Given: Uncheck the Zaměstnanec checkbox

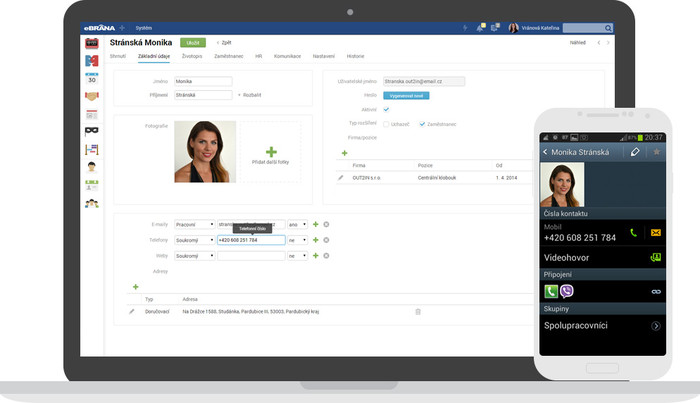Looking at the screenshot, I should click(x=422, y=124).
